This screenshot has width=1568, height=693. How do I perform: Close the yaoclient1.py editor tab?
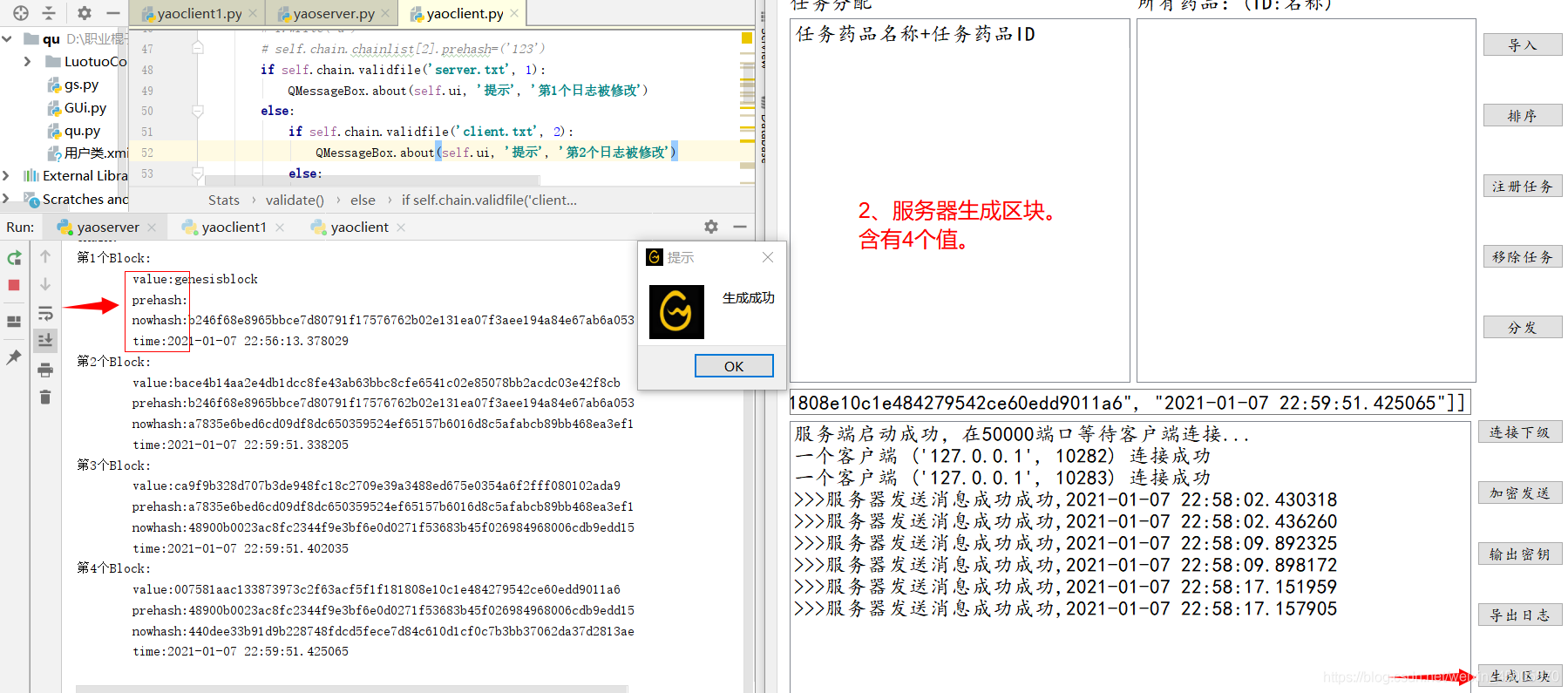pos(253,13)
